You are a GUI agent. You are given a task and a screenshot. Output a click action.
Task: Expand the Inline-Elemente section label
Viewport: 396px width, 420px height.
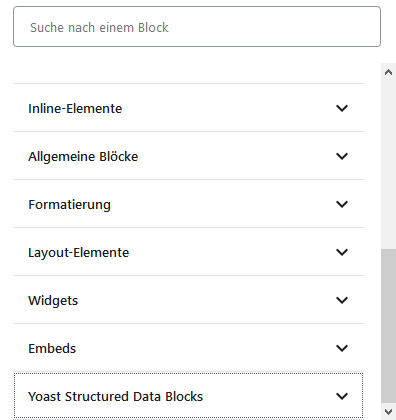click(x=75, y=108)
